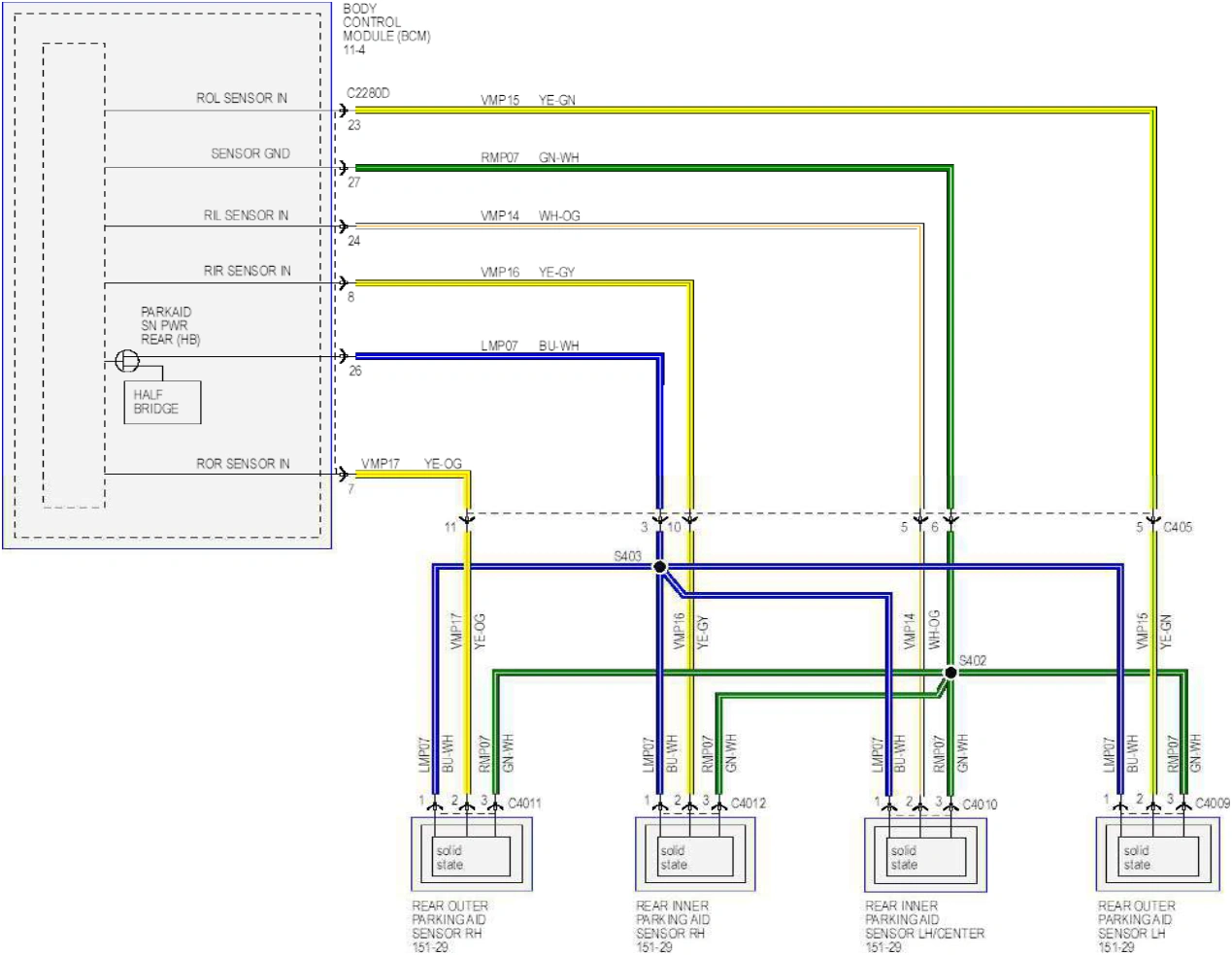This screenshot has height=955, width=1232.
Task: Select the C4011 connector label
Action: [x=524, y=804]
